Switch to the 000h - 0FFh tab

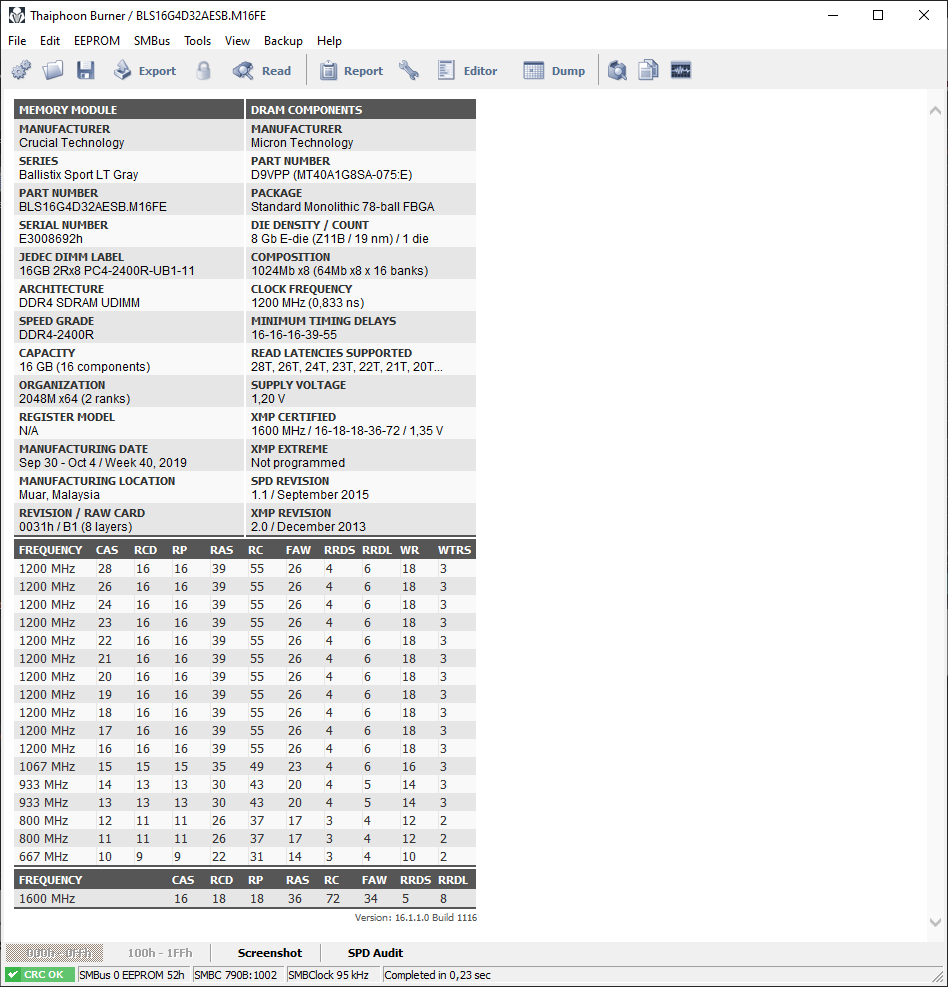click(x=55, y=953)
